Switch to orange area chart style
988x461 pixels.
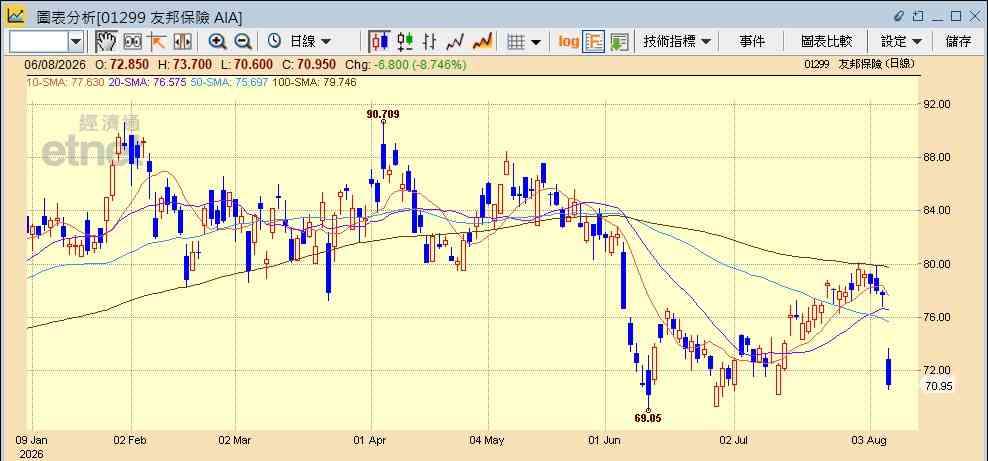click(x=482, y=42)
